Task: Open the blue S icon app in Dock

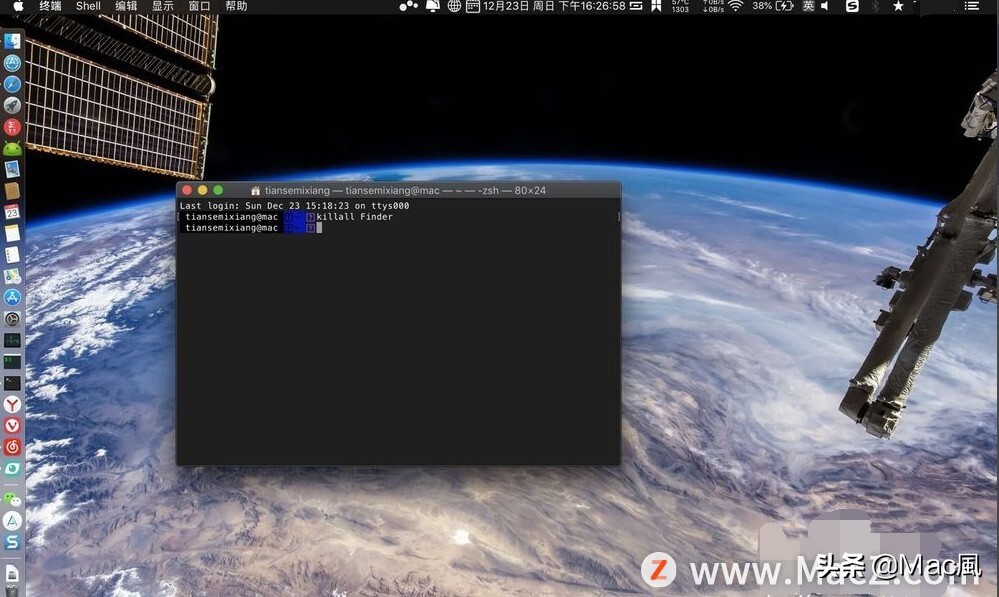Action: (x=12, y=542)
